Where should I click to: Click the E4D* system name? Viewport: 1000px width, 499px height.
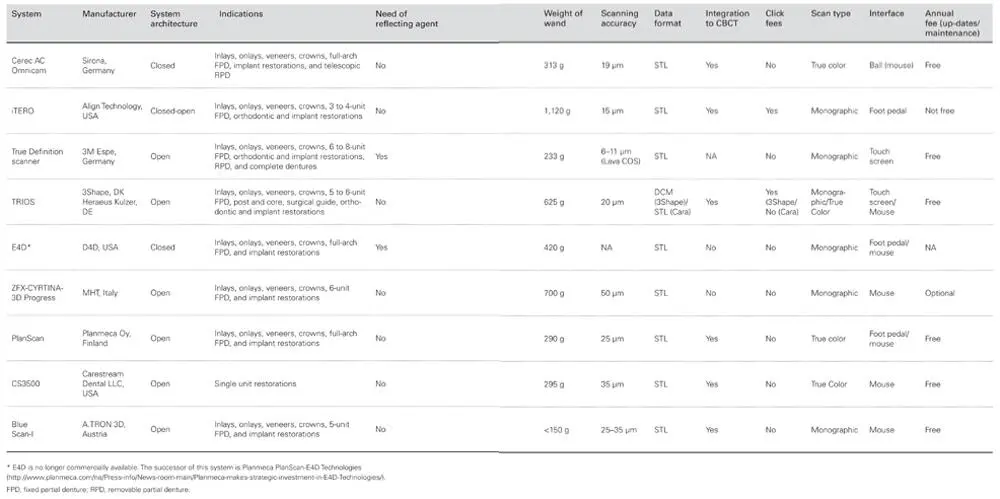(21, 247)
